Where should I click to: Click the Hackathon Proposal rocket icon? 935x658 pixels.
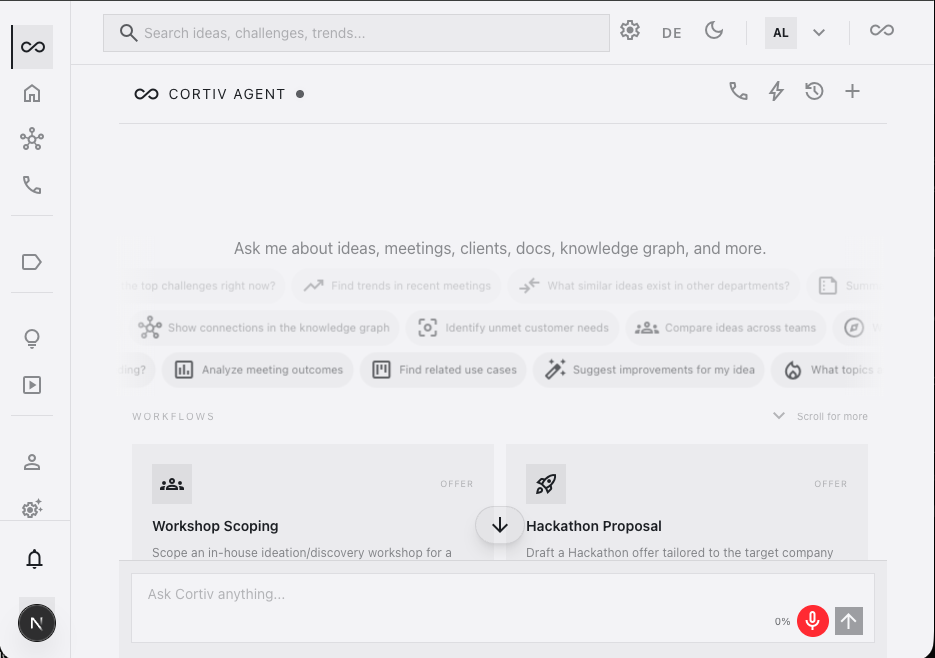pyautogui.click(x=546, y=484)
